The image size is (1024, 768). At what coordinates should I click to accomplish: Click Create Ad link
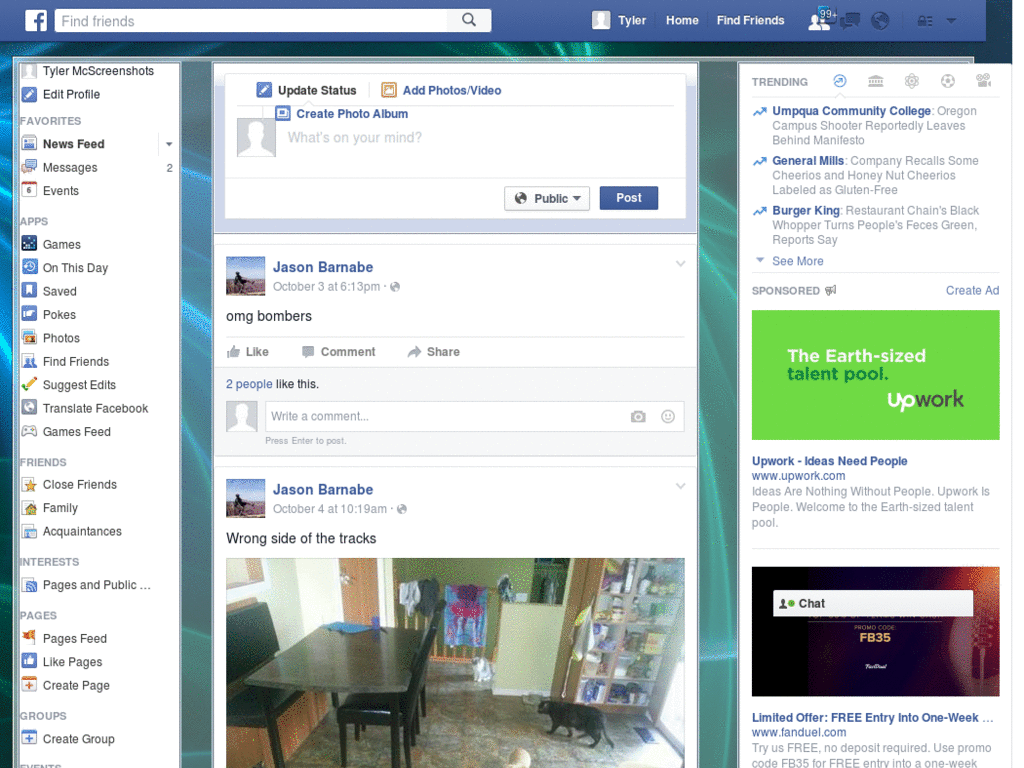pos(972,291)
